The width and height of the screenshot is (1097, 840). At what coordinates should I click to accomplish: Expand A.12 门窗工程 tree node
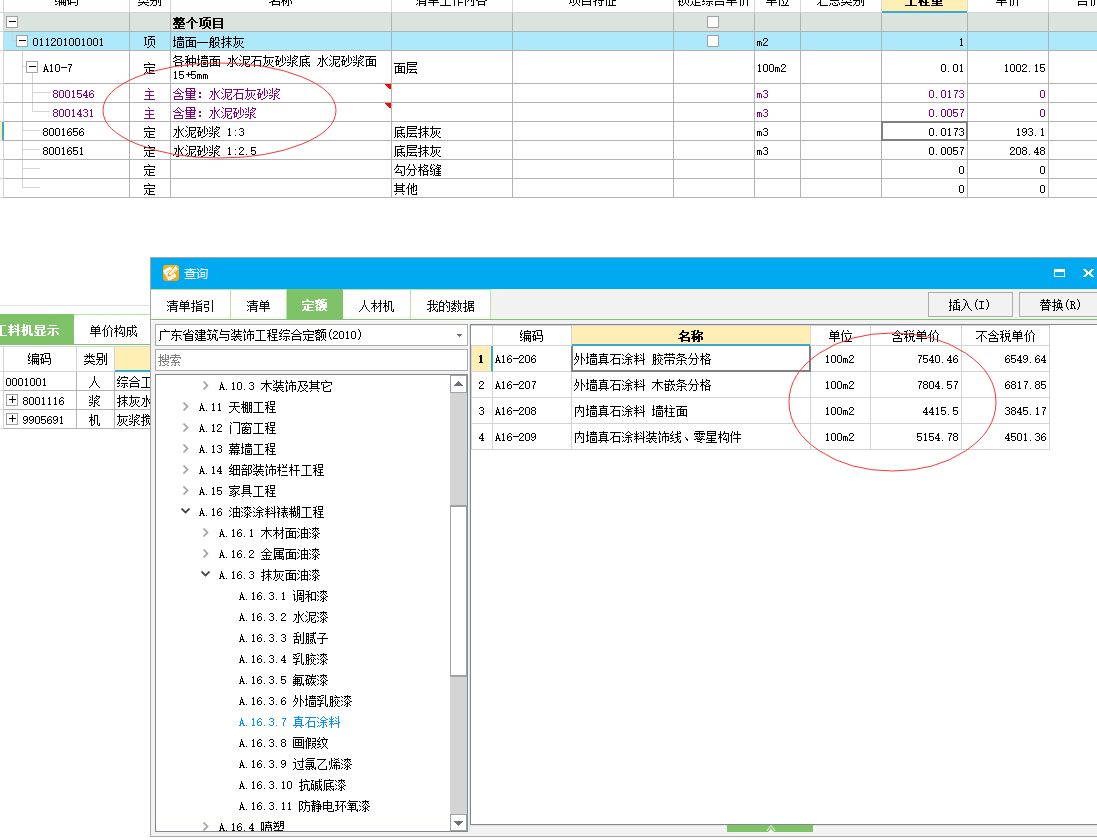[185, 428]
